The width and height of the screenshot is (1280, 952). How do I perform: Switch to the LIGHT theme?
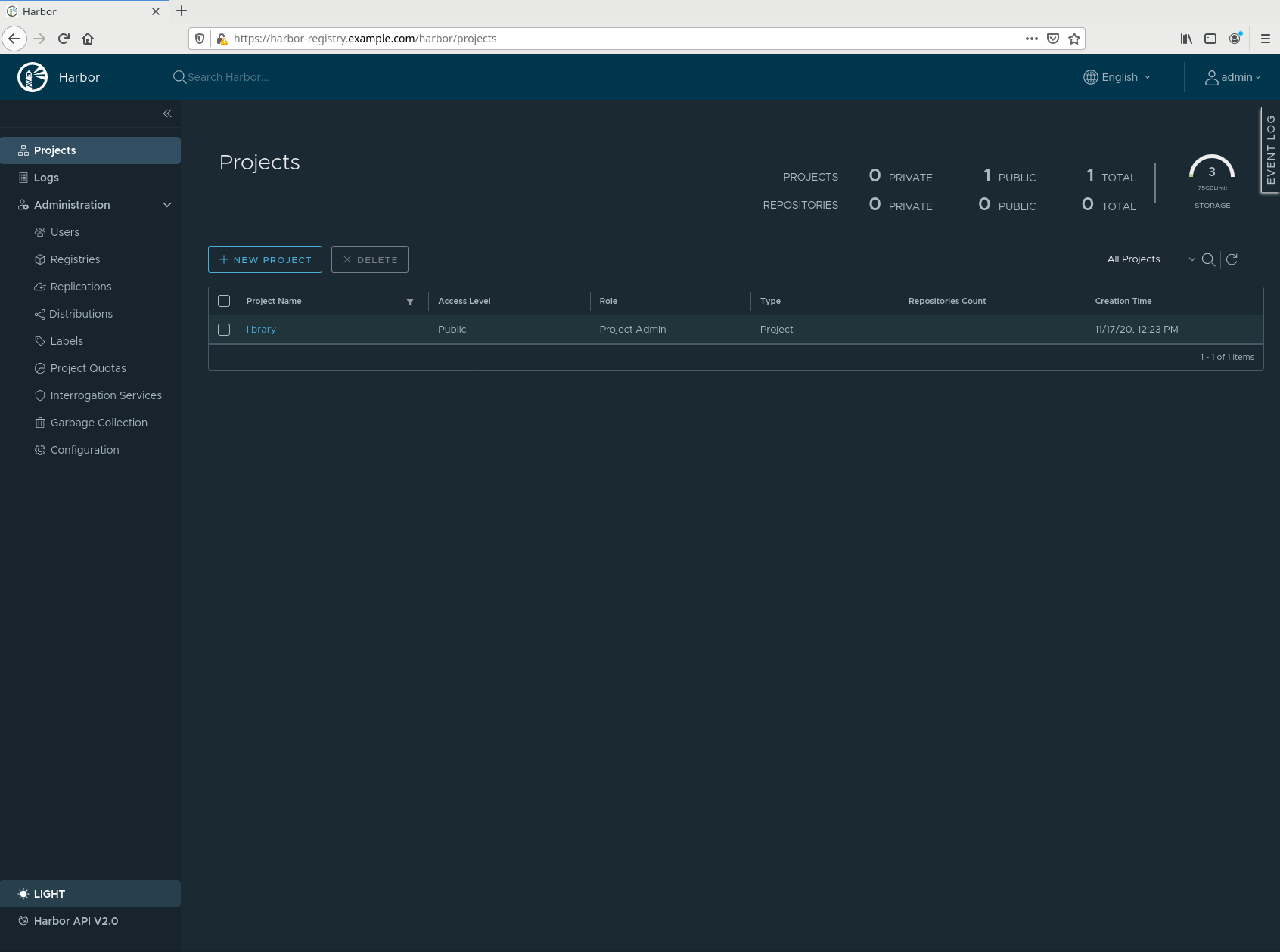(x=49, y=894)
